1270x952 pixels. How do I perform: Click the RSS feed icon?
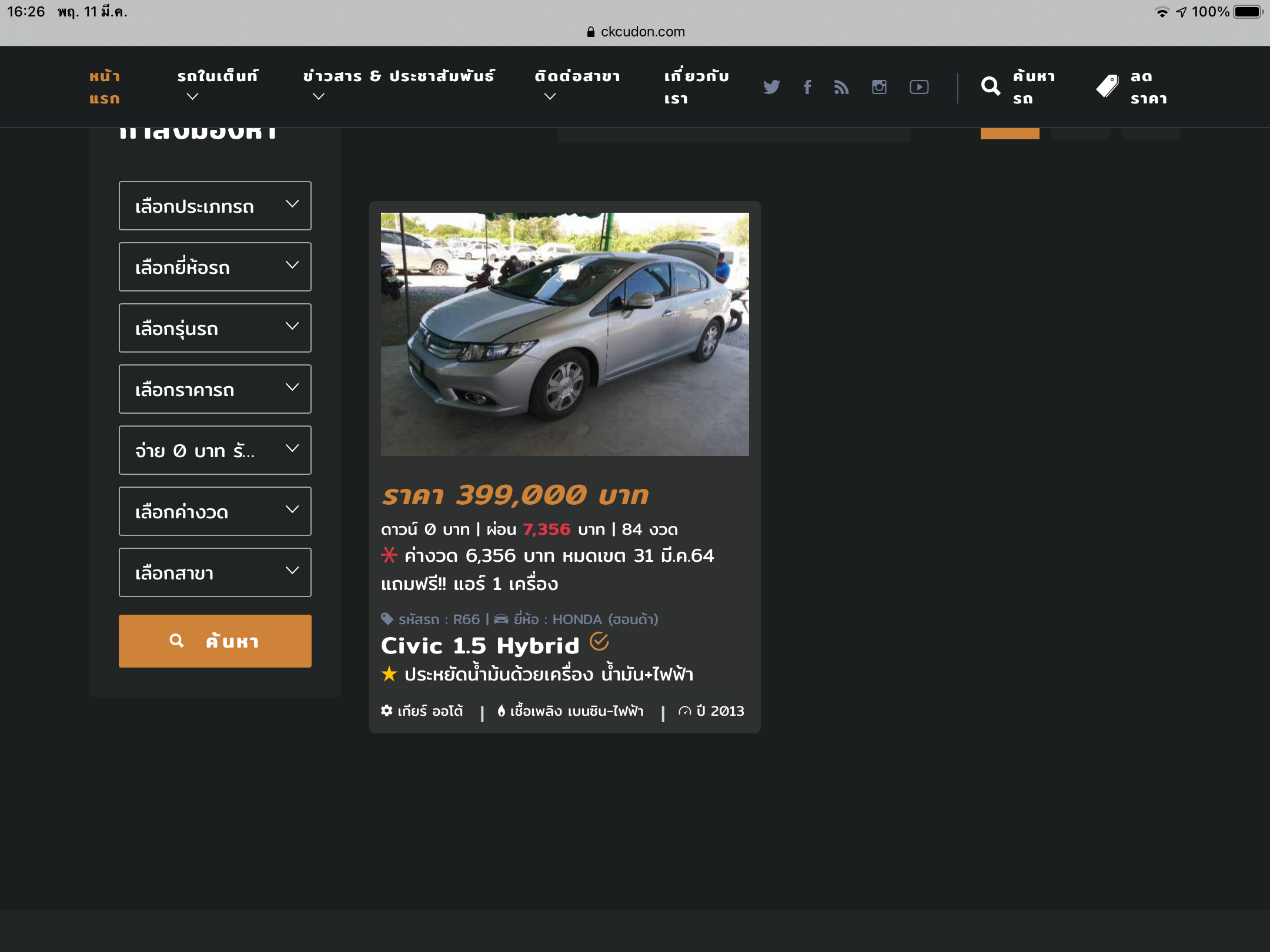click(841, 87)
